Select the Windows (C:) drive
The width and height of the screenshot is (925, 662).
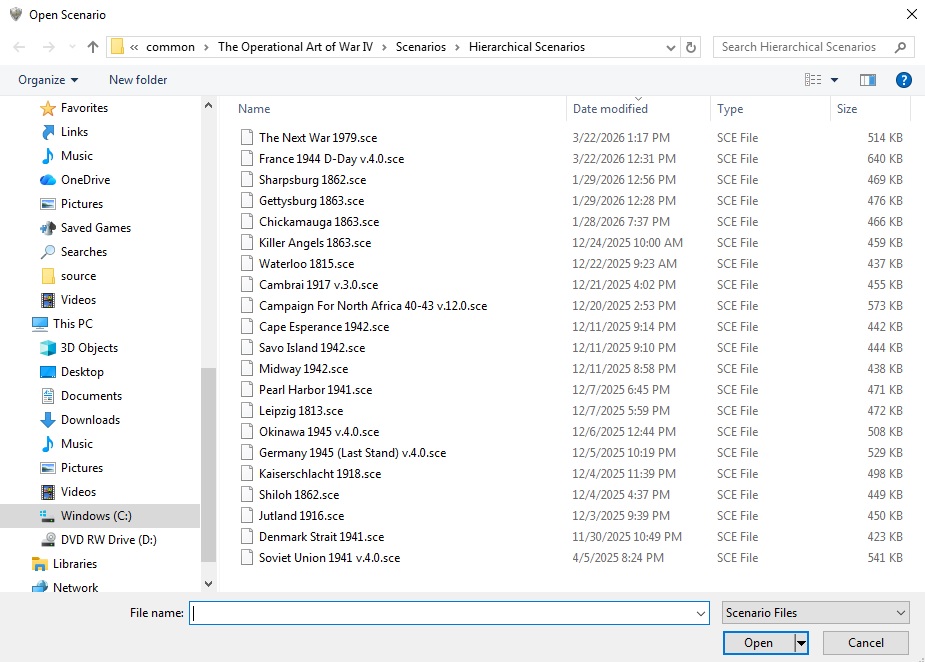coord(95,516)
